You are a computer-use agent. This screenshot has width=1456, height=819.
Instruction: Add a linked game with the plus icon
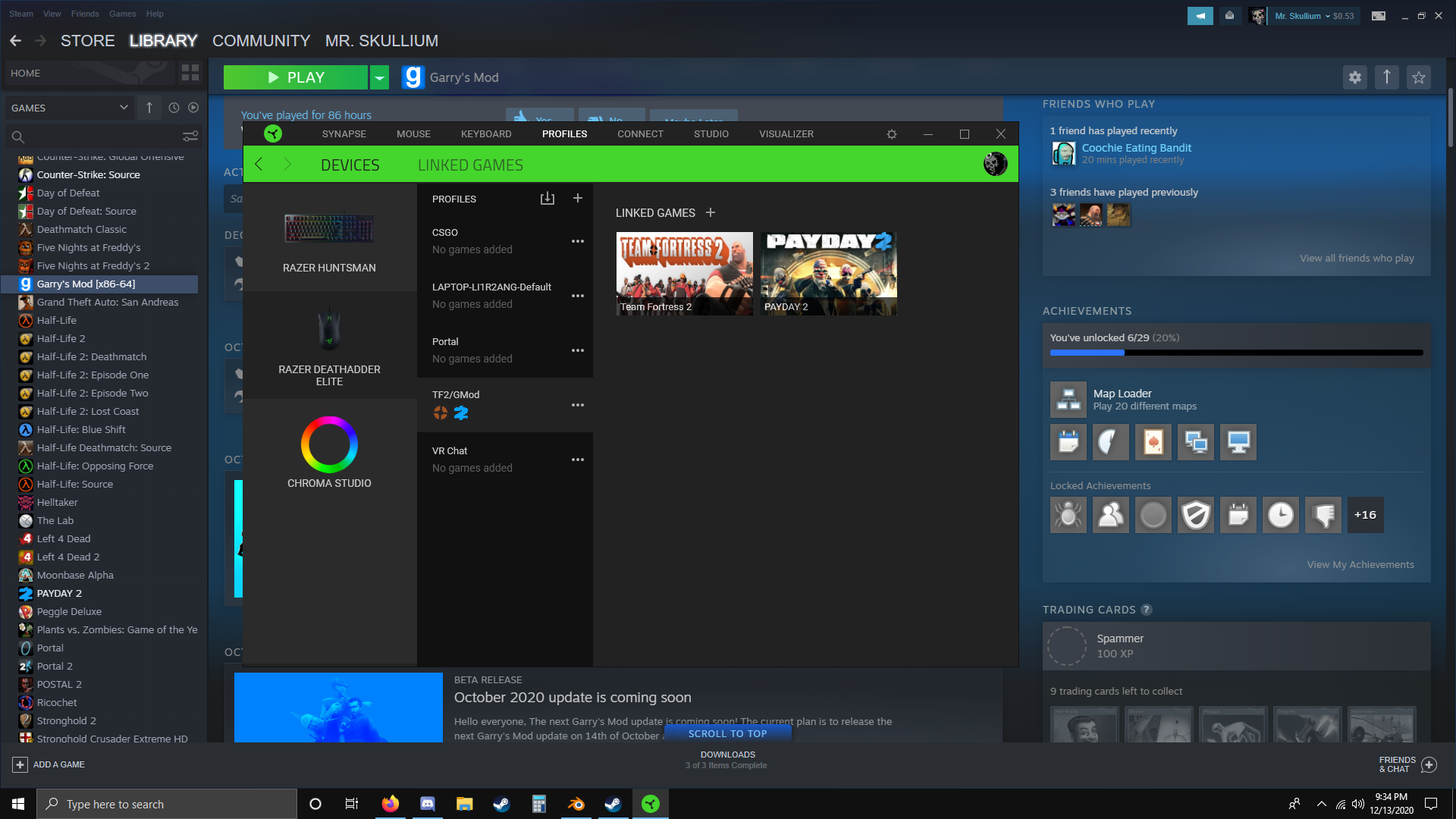(711, 213)
